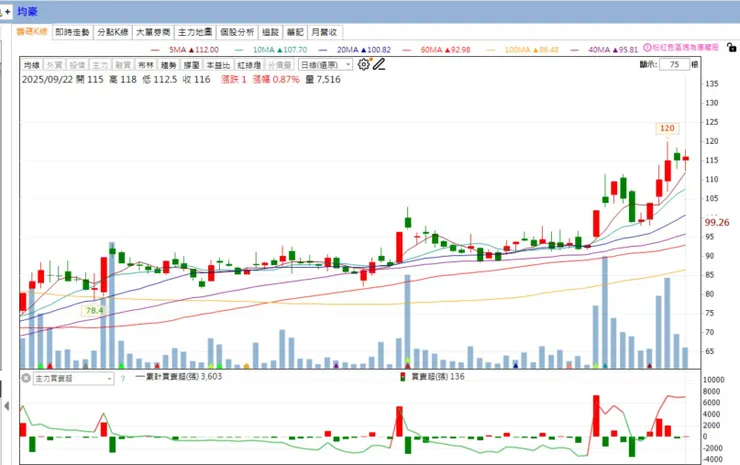Toggle the 均線 moving average overlay
The width and height of the screenshot is (740, 465).
pos(32,65)
